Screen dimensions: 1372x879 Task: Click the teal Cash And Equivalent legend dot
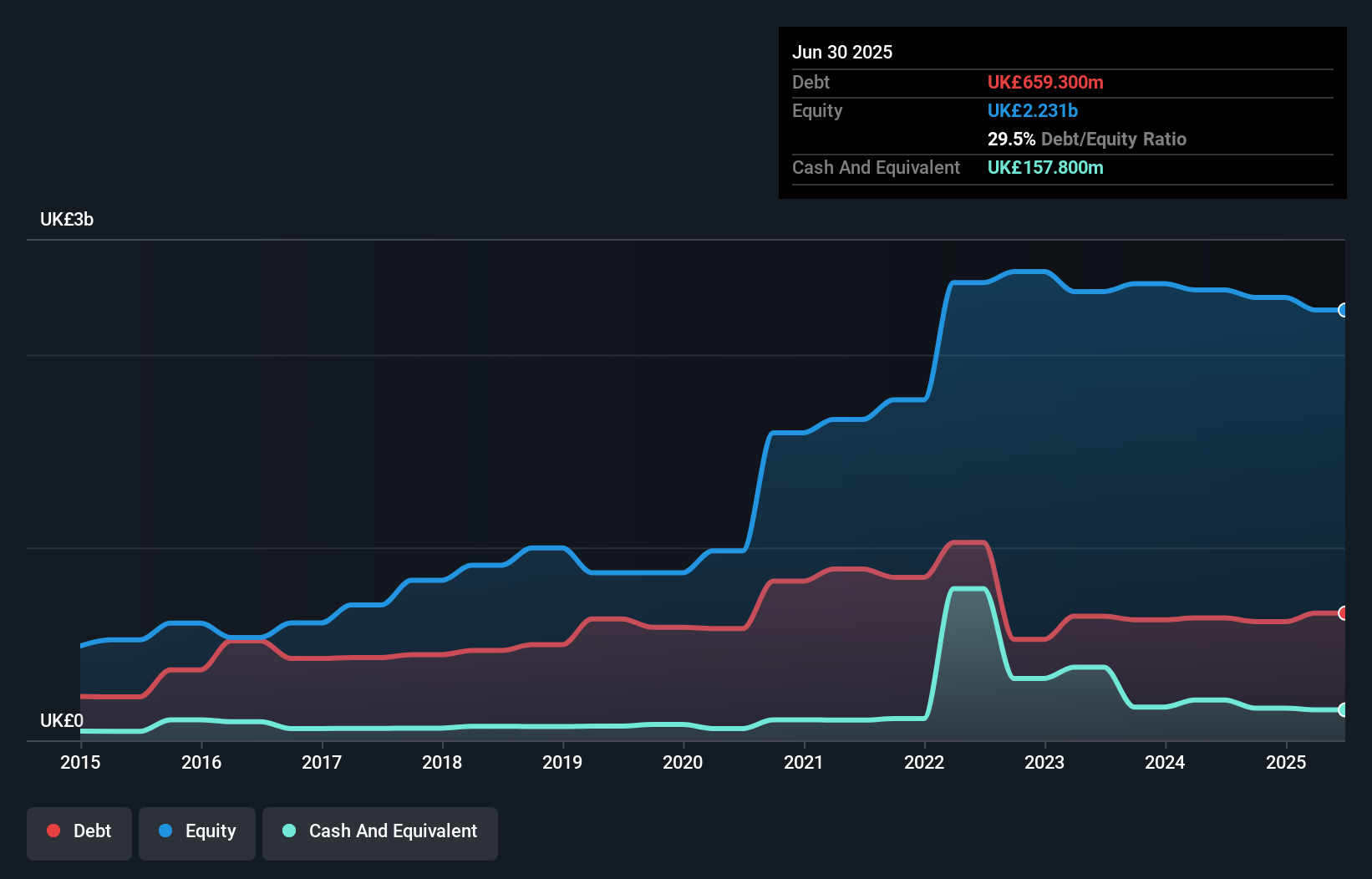tap(287, 831)
